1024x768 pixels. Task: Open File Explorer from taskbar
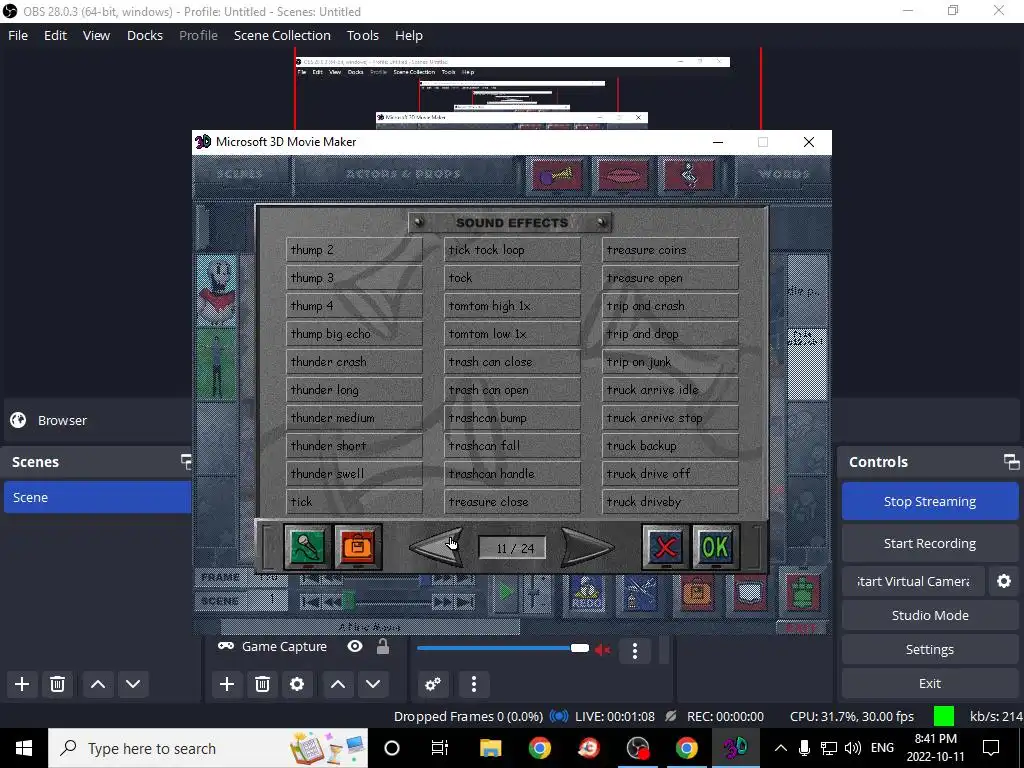[490, 748]
